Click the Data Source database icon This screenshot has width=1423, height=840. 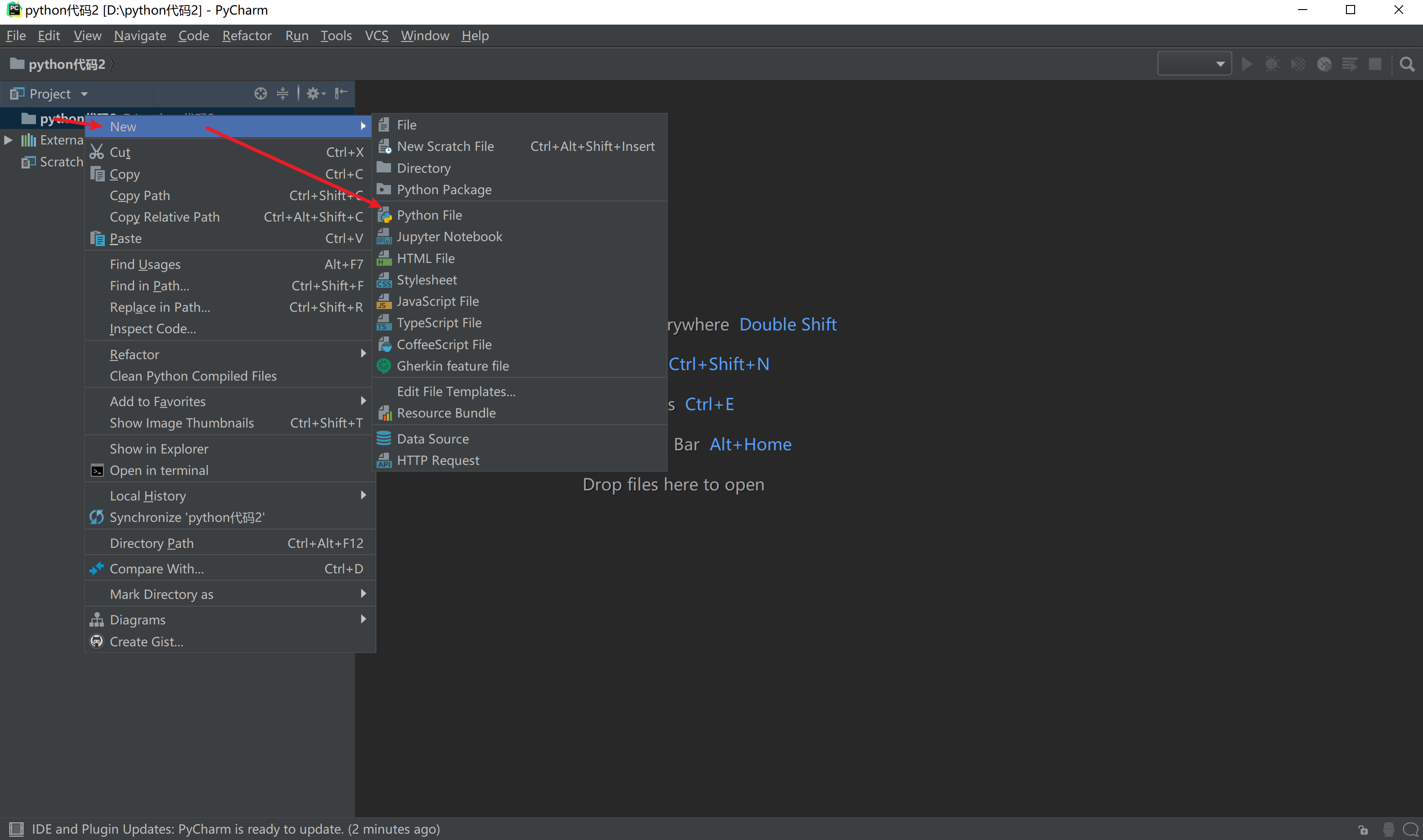click(x=384, y=438)
